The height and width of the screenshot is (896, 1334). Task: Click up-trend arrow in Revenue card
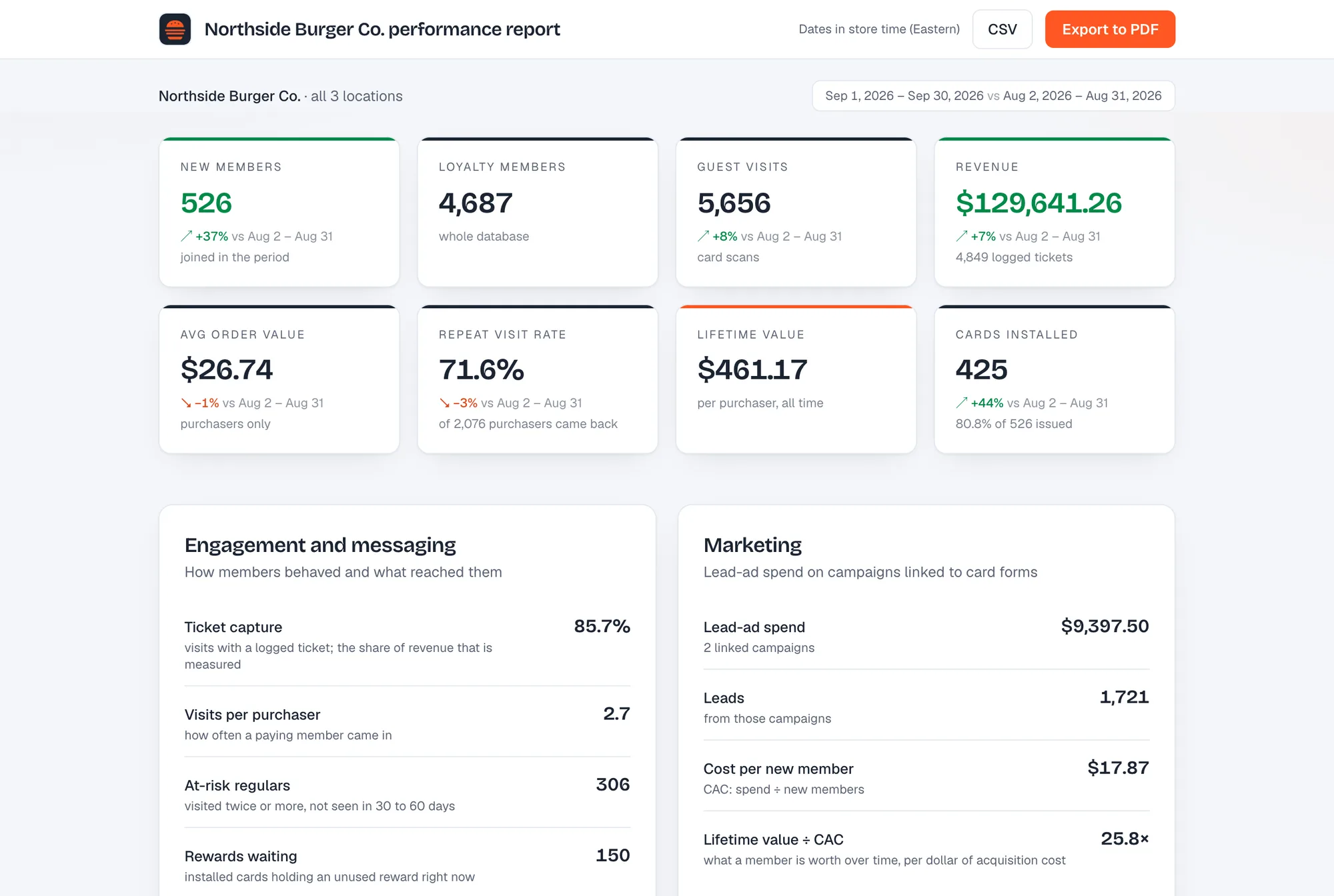coord(961,236)
